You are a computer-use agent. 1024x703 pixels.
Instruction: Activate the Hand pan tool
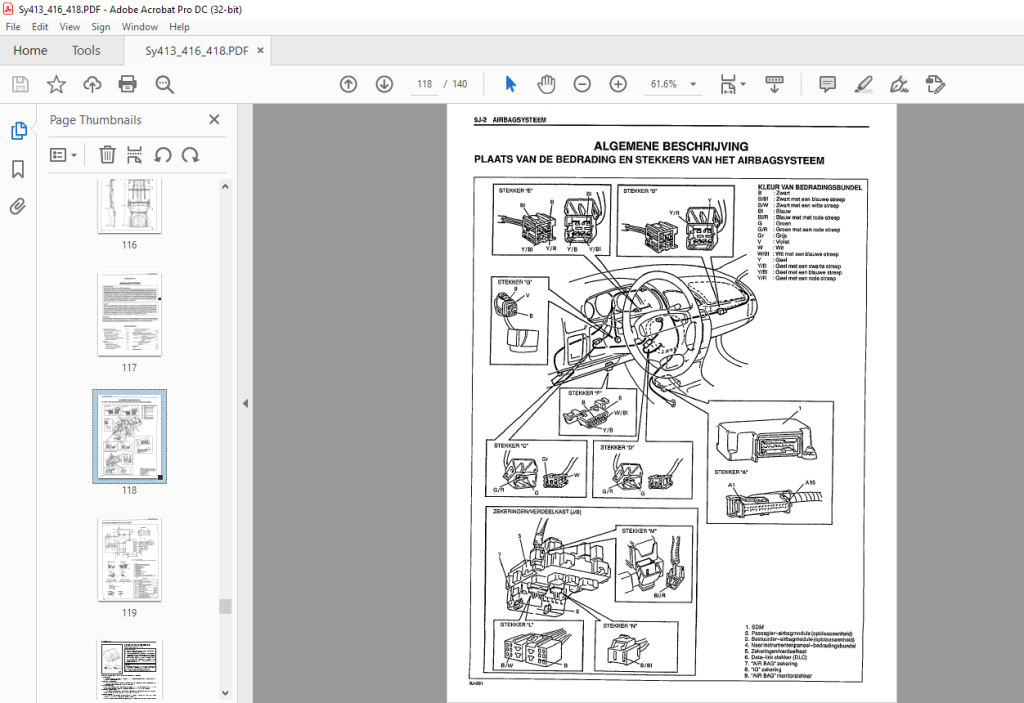(546, 84)
